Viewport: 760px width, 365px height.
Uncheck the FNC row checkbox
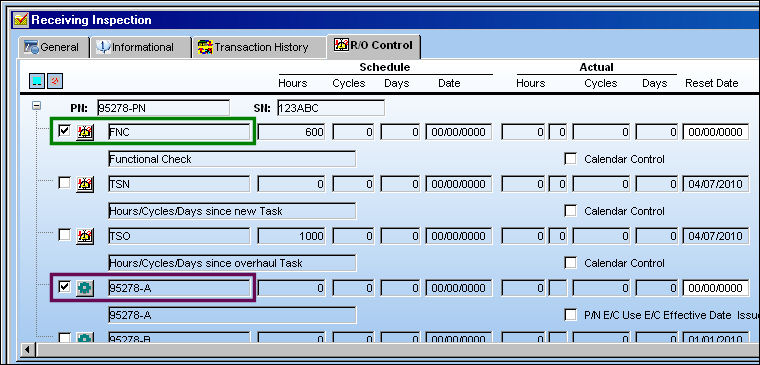[x=64, y=131]
